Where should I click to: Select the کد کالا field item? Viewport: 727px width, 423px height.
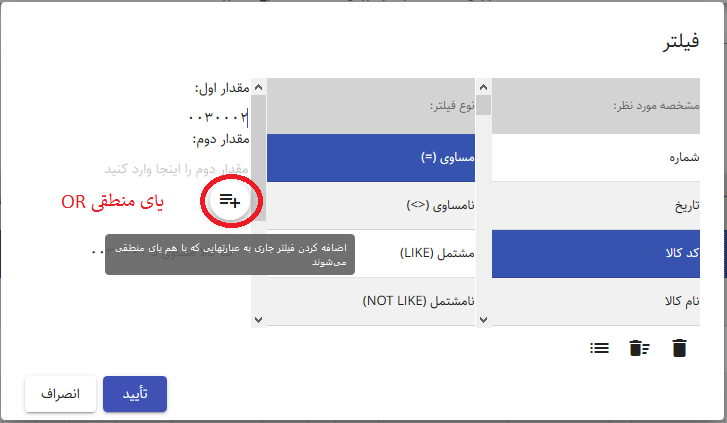[596, 254]
